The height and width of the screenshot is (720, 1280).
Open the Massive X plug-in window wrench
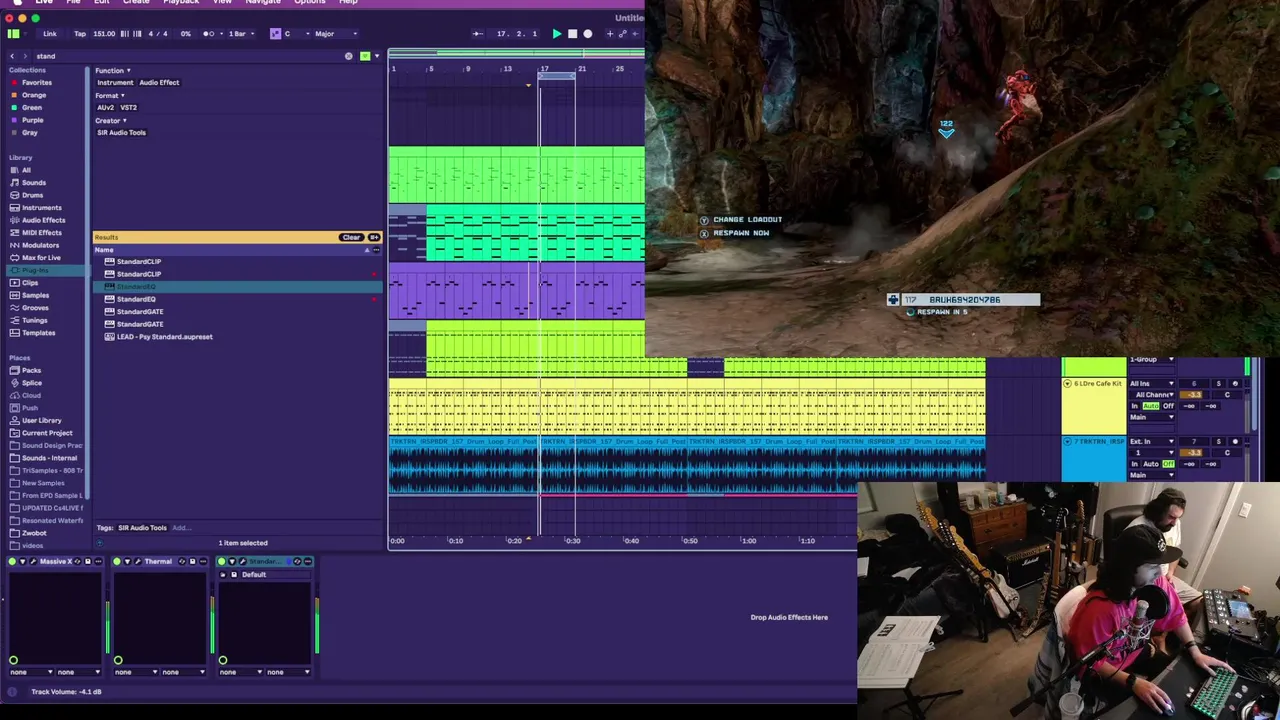point(33,562)
